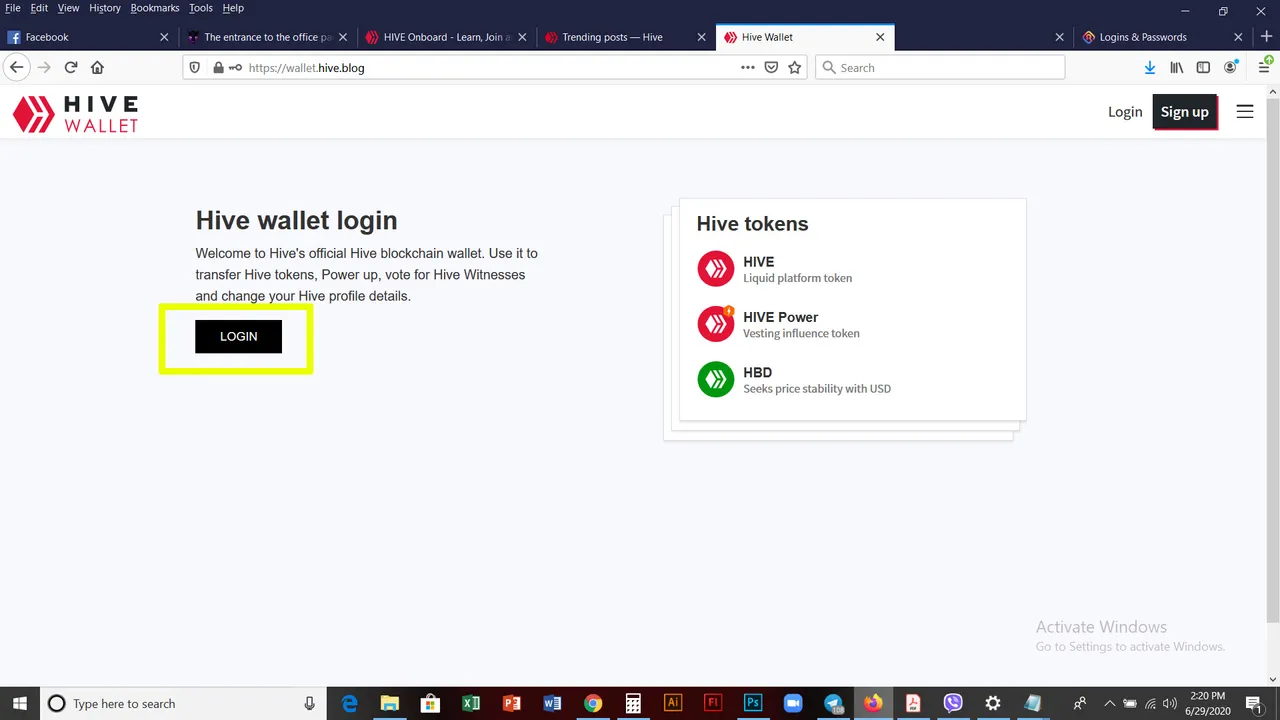Open Adobe Illustrator from the taskbar

pyautogui.click(x=673, y=704)
